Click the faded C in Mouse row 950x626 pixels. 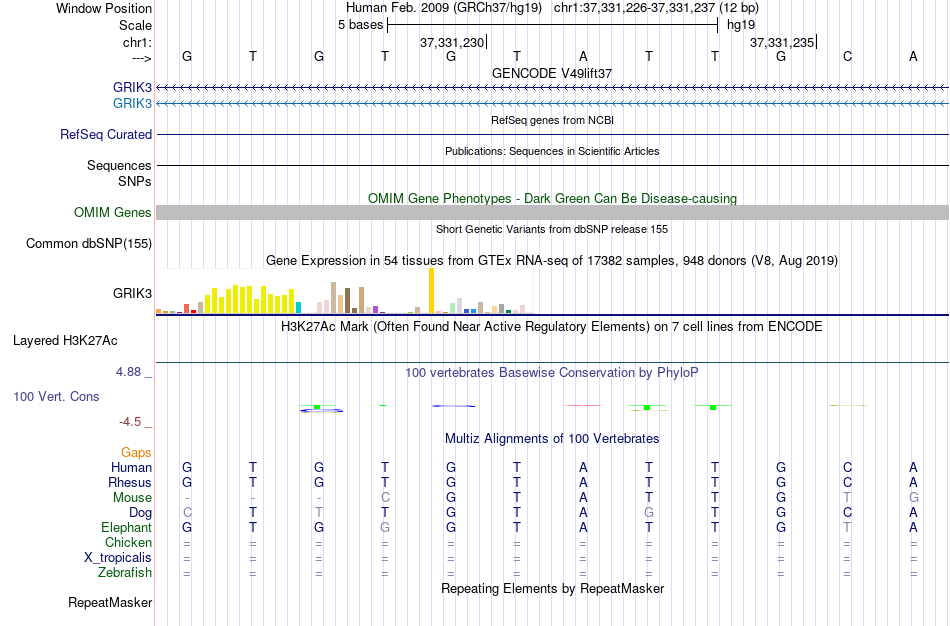click(x=385, y=498)
